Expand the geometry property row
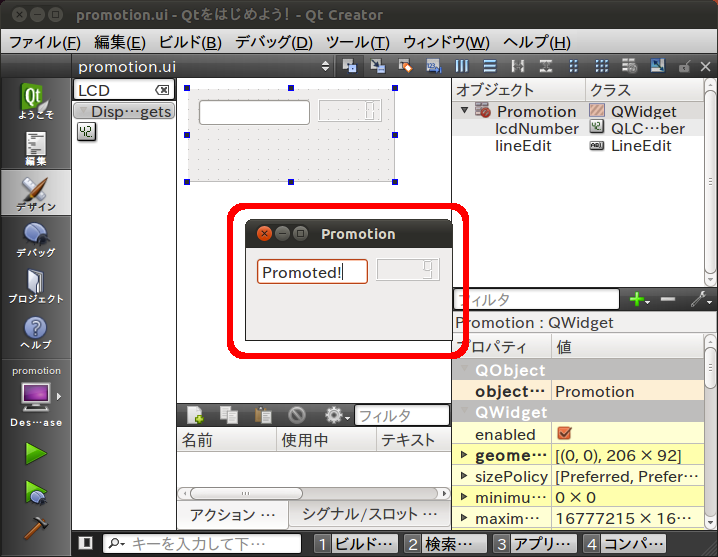The height and width of the screenshot is (557, 718). coord(463,456)
